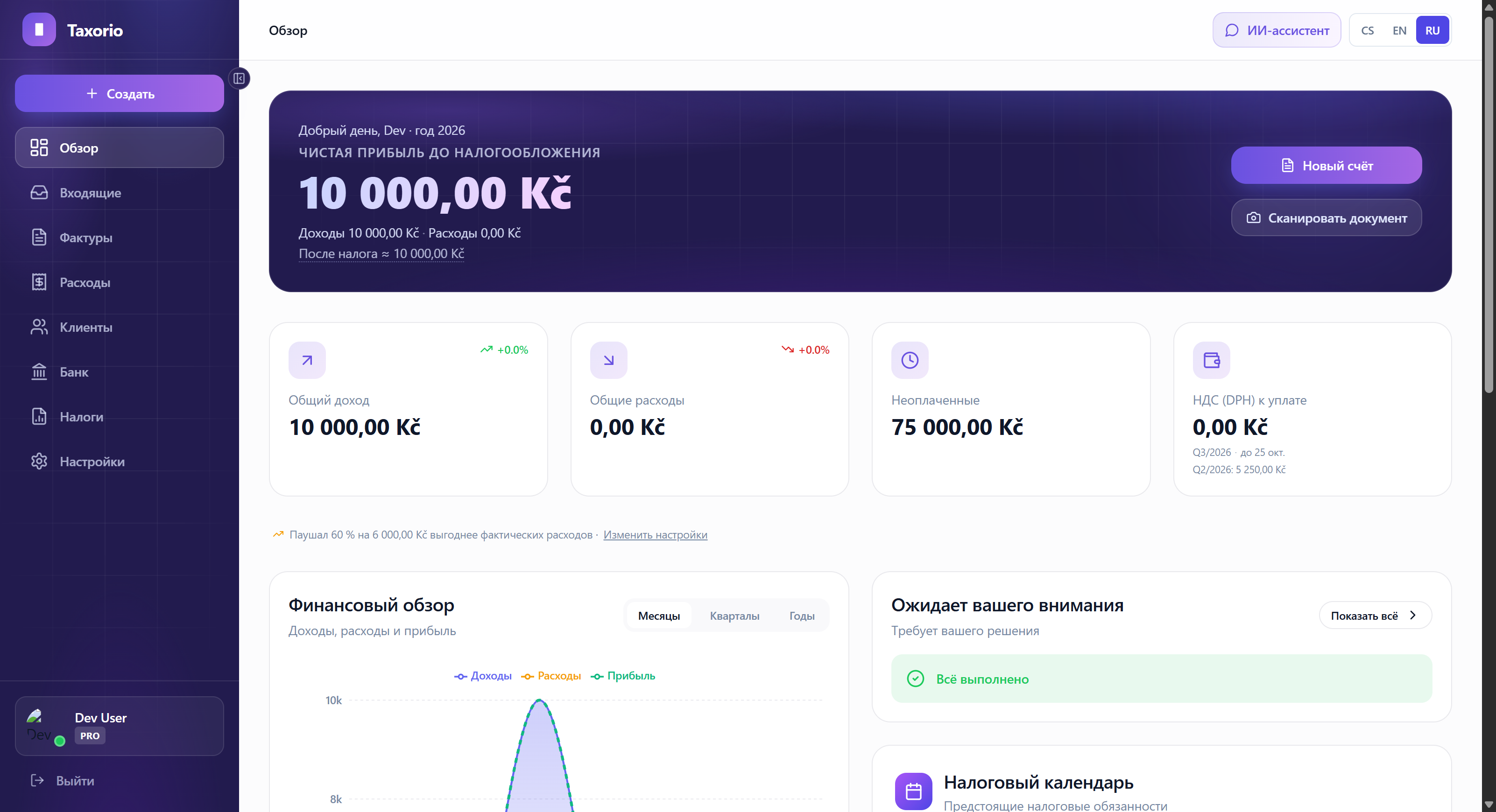Image resolution: width=1496 pixels, height=812 pixels.
Task: Toggle the Расходы legend series marker
Action: tap(527, 677)
